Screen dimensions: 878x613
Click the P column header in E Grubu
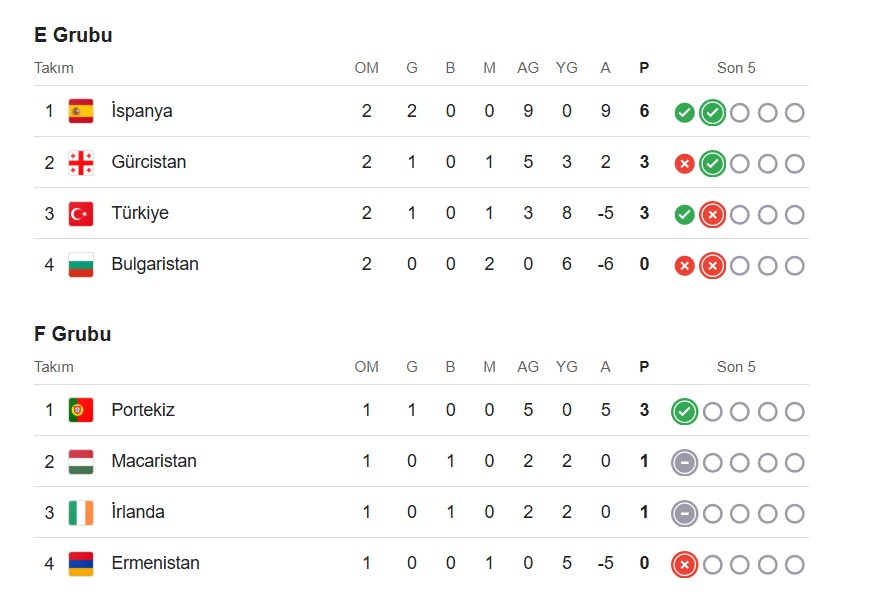pyautogui.click(x=644, y=68)
